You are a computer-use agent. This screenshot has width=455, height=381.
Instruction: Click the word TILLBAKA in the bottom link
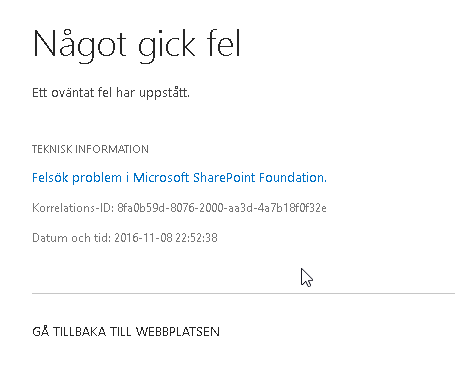pyautogui.click(x=80, y=332)
